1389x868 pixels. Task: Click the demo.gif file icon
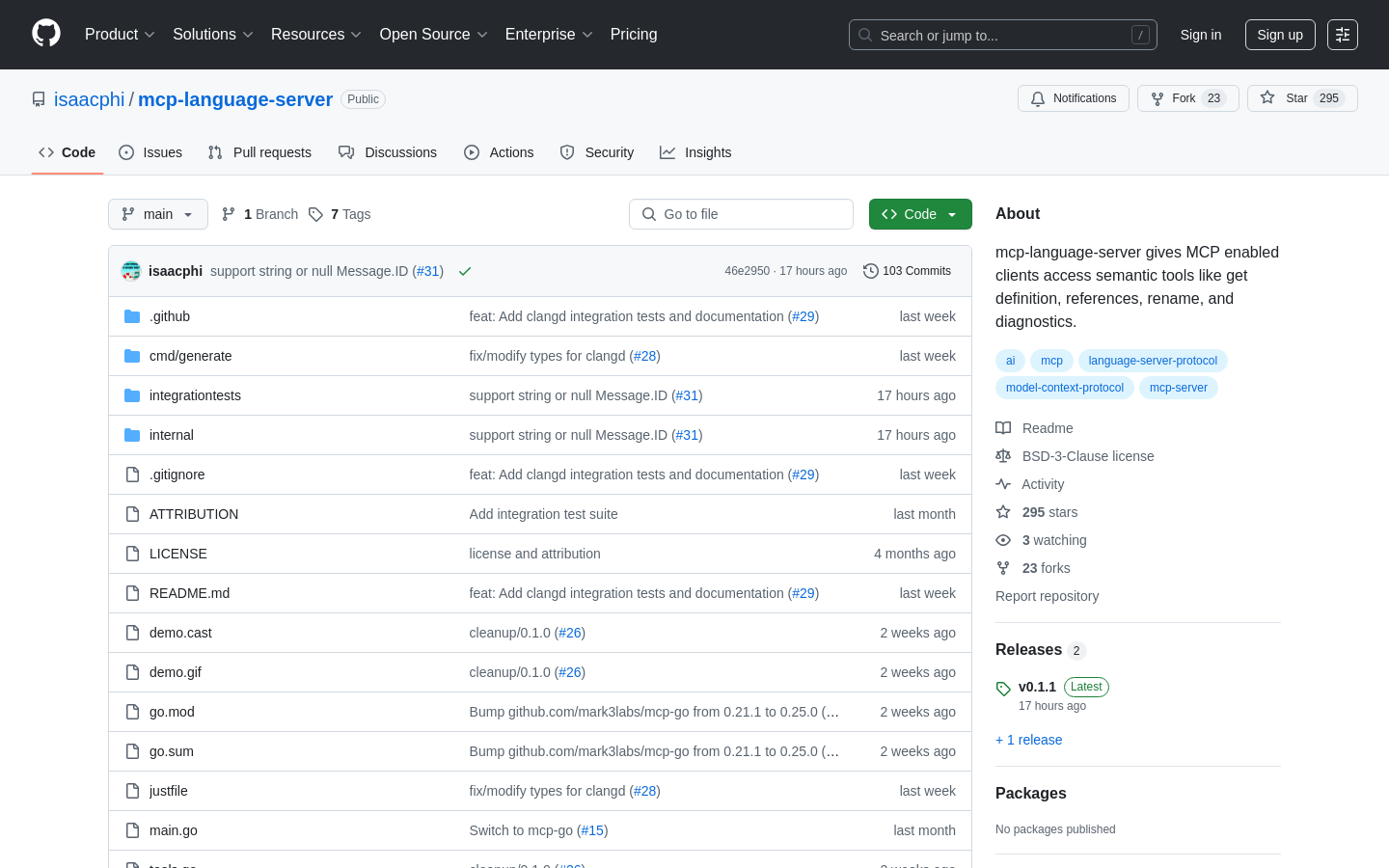132,672
